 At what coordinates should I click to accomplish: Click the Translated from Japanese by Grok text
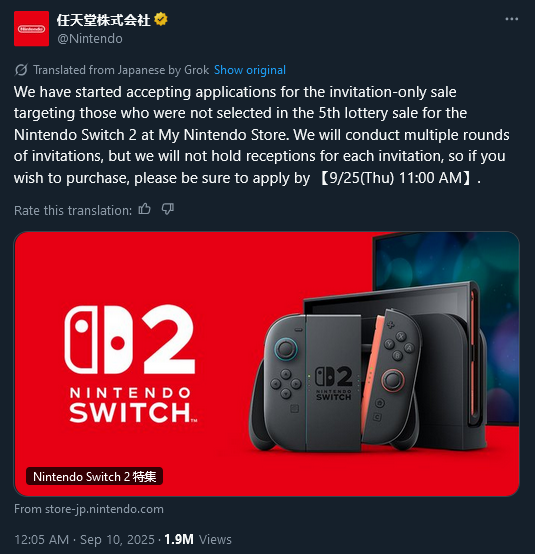pos(121,70)
